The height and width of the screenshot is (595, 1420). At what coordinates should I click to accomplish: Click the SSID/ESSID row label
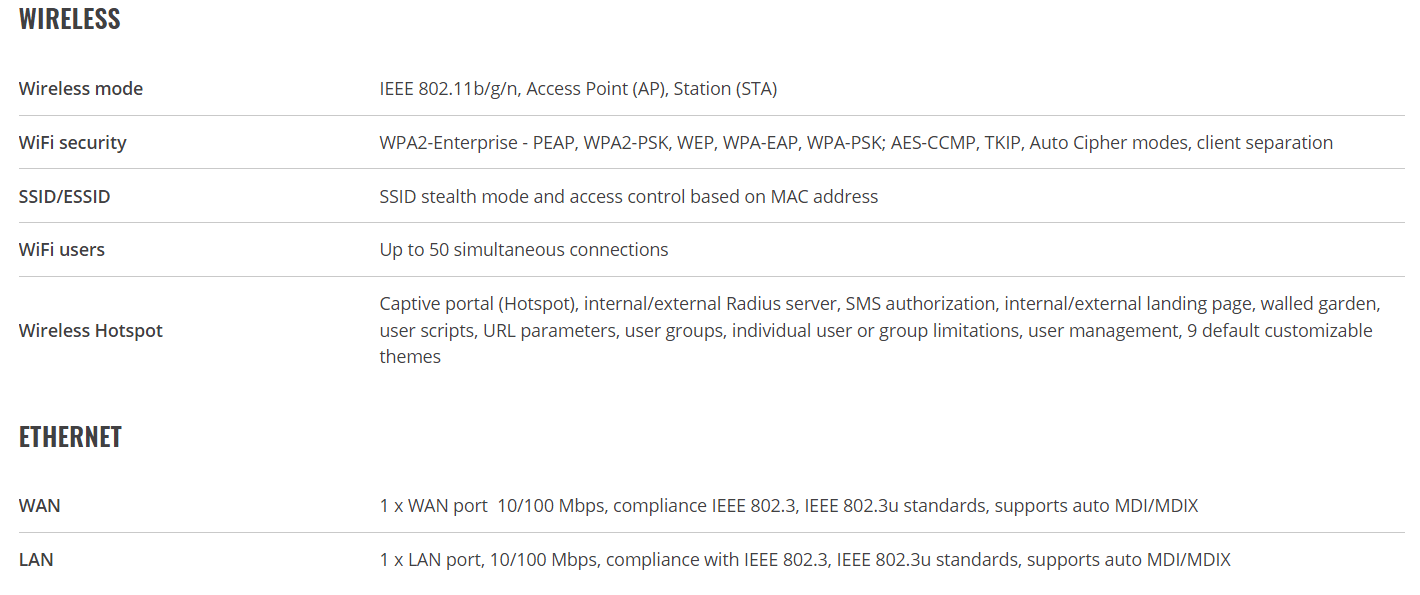tap(65, 197)
